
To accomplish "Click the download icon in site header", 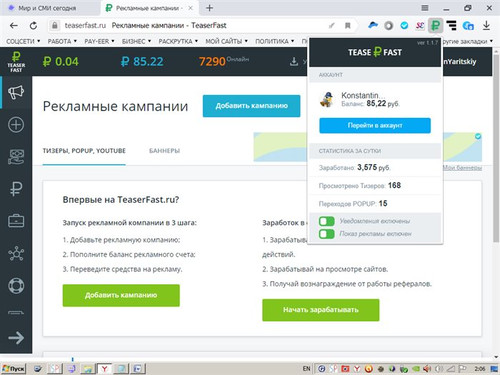I will pyautogui.click(x=294, y=61).
